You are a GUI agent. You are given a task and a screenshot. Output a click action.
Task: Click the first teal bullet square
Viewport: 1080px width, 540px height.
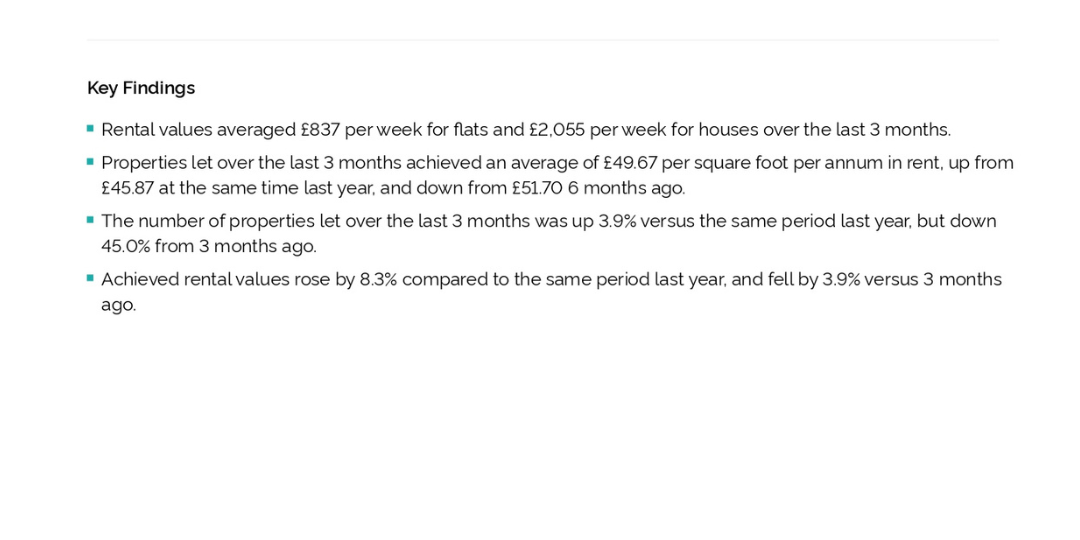pyautogui.click(x=90, y=128)
